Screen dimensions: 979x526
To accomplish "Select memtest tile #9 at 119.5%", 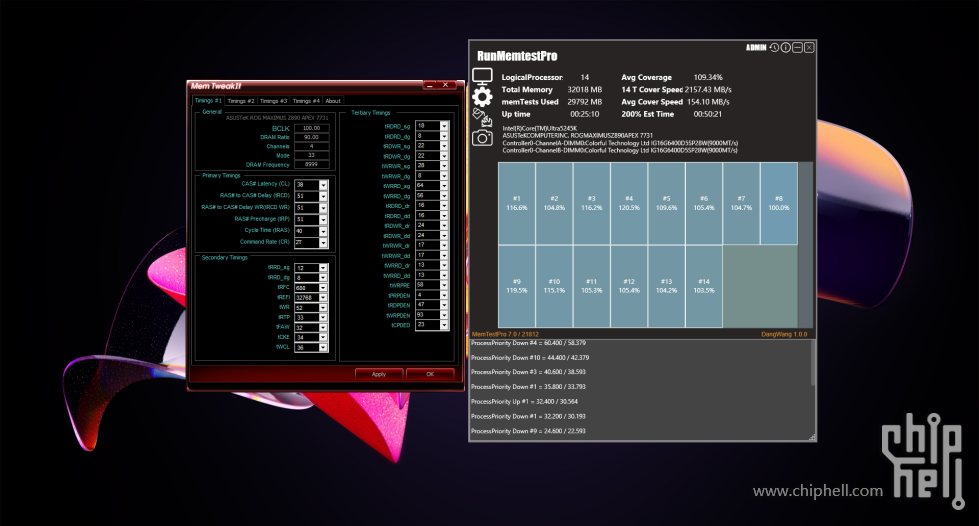I will [x=516, y=286].
